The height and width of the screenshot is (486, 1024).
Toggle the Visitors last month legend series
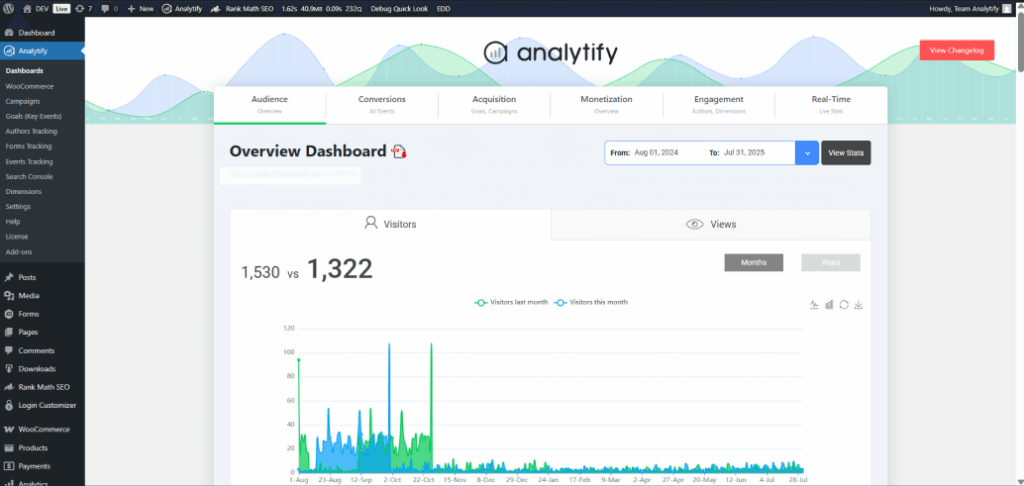(511, 302)
